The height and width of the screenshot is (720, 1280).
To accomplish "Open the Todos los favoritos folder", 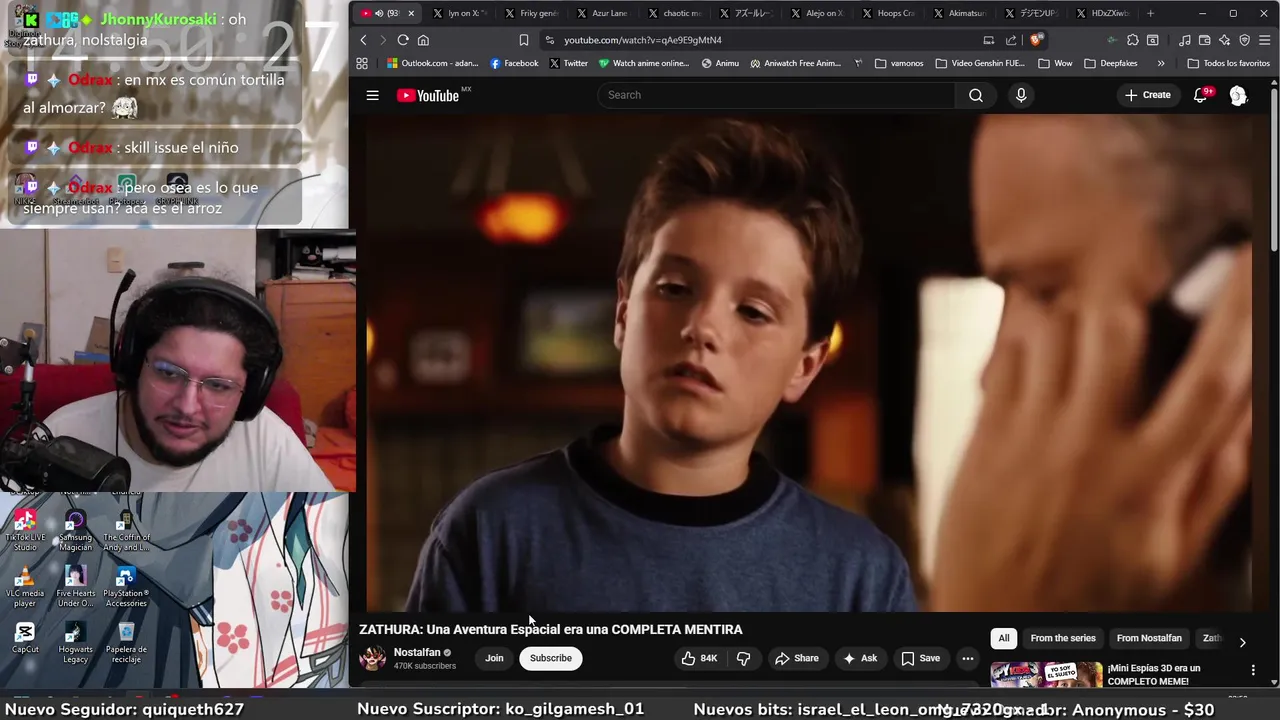I will (x=1228, y=63).
